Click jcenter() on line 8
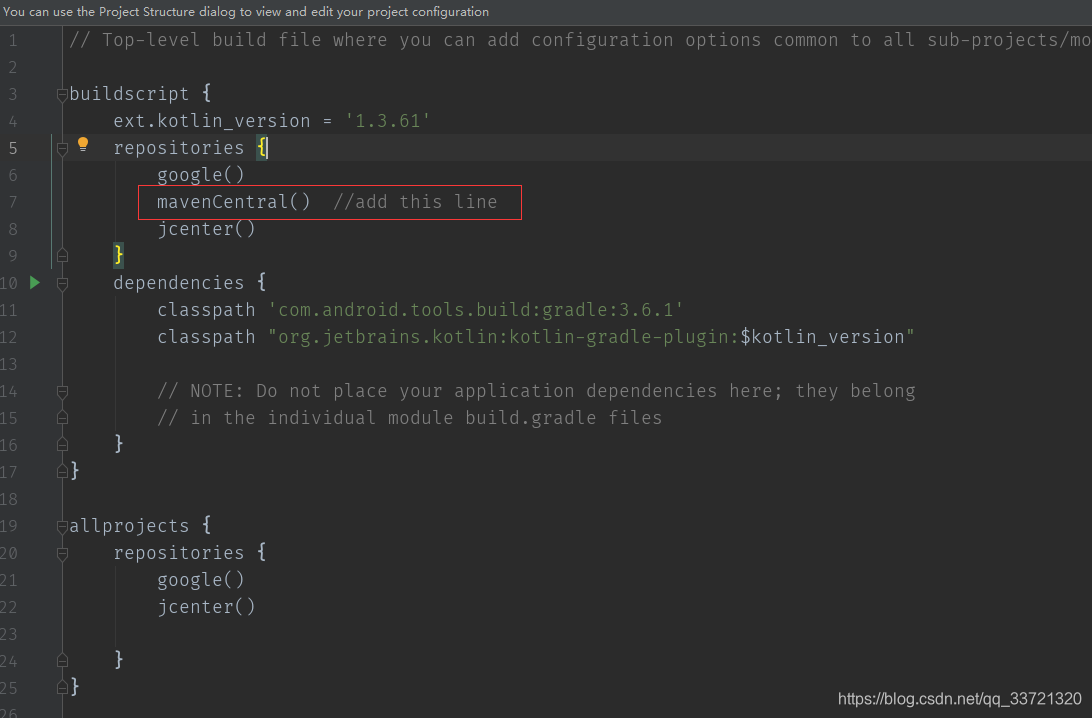Viewport: 1092px width, 718px height. coord(206,229)
